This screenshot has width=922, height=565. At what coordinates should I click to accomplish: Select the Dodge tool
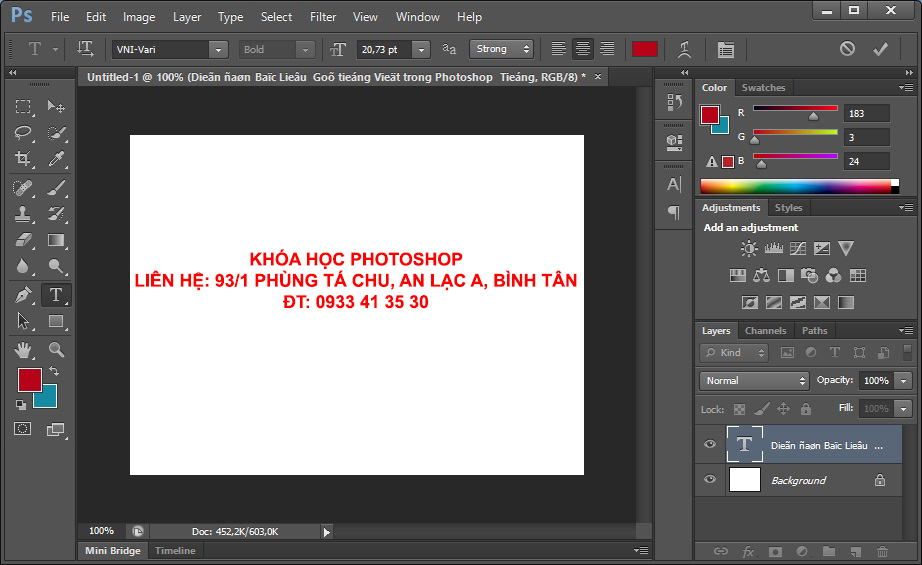(56, 266)
